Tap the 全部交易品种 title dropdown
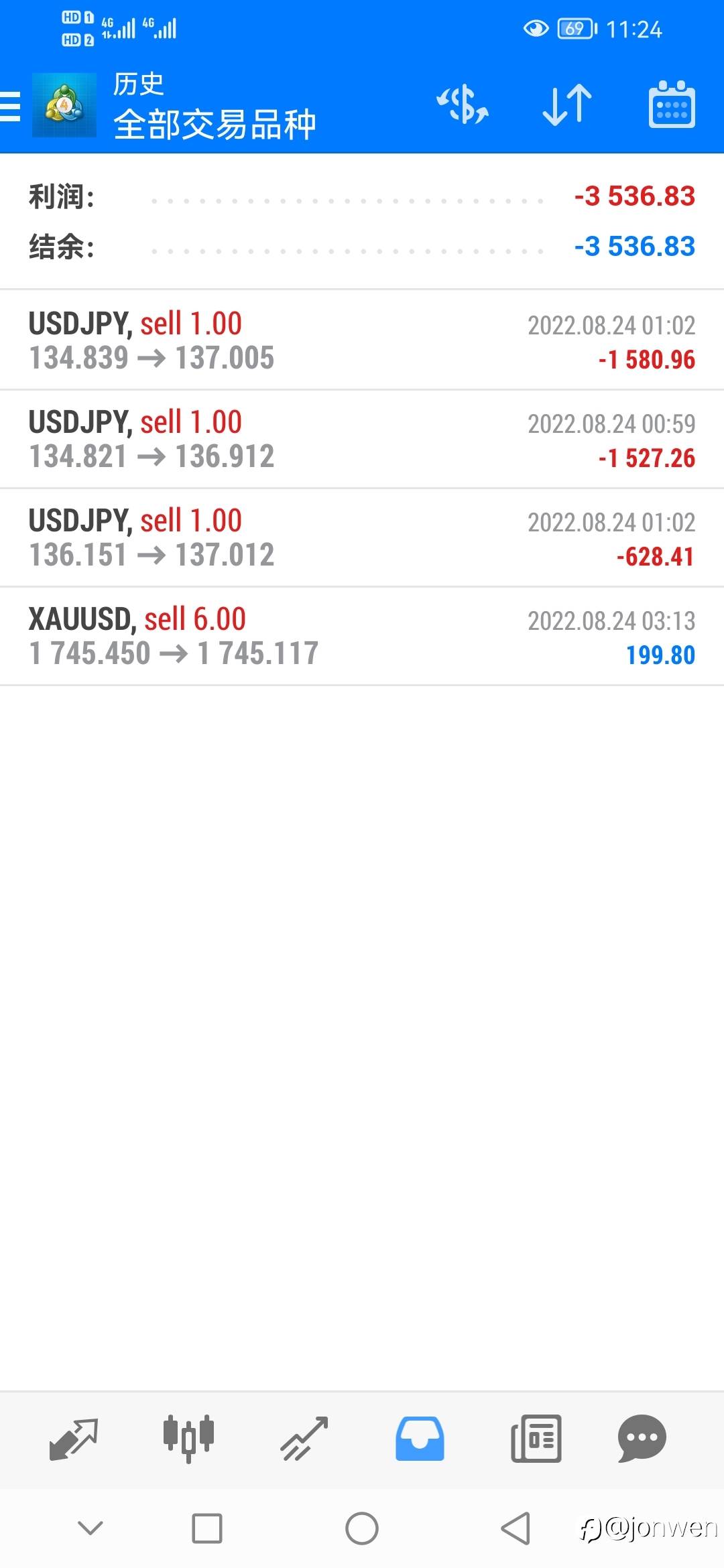The width and height of the screenshot is (724, 1568). click(215, 125)
